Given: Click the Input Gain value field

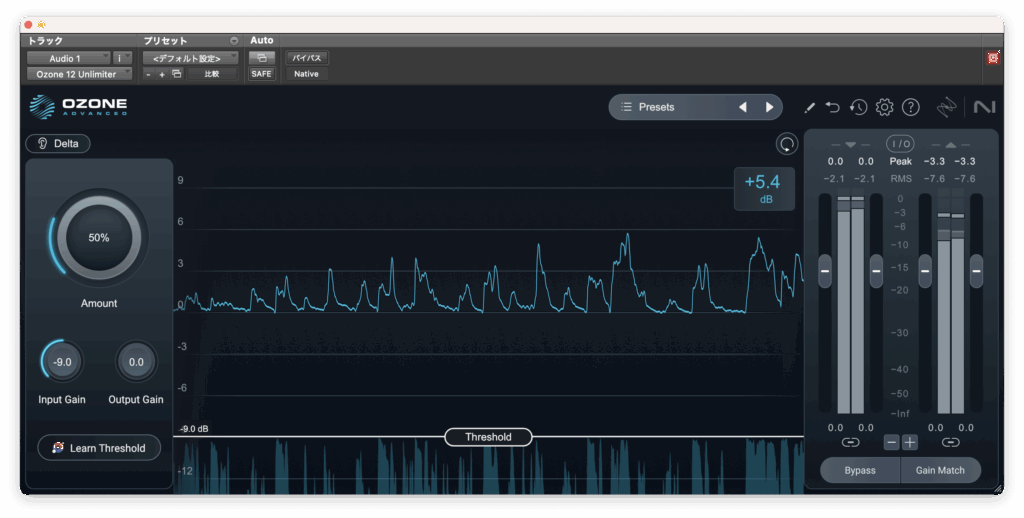Looking at the screenshot, I should pos(62,362).
